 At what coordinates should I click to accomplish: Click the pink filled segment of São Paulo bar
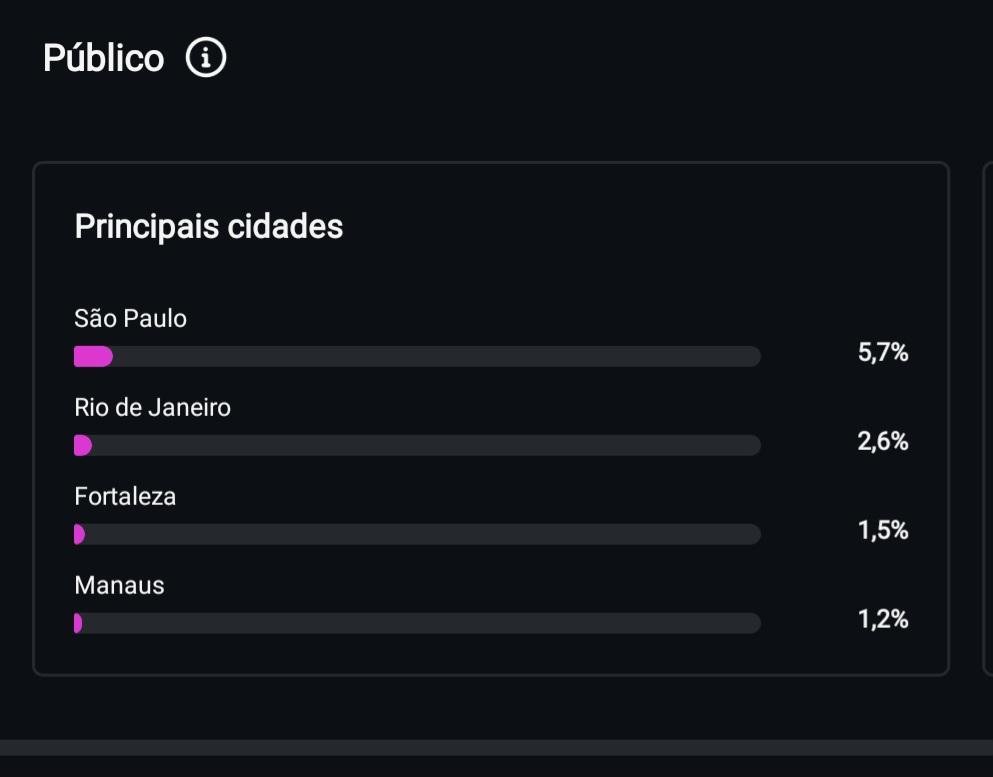[92, 357]
